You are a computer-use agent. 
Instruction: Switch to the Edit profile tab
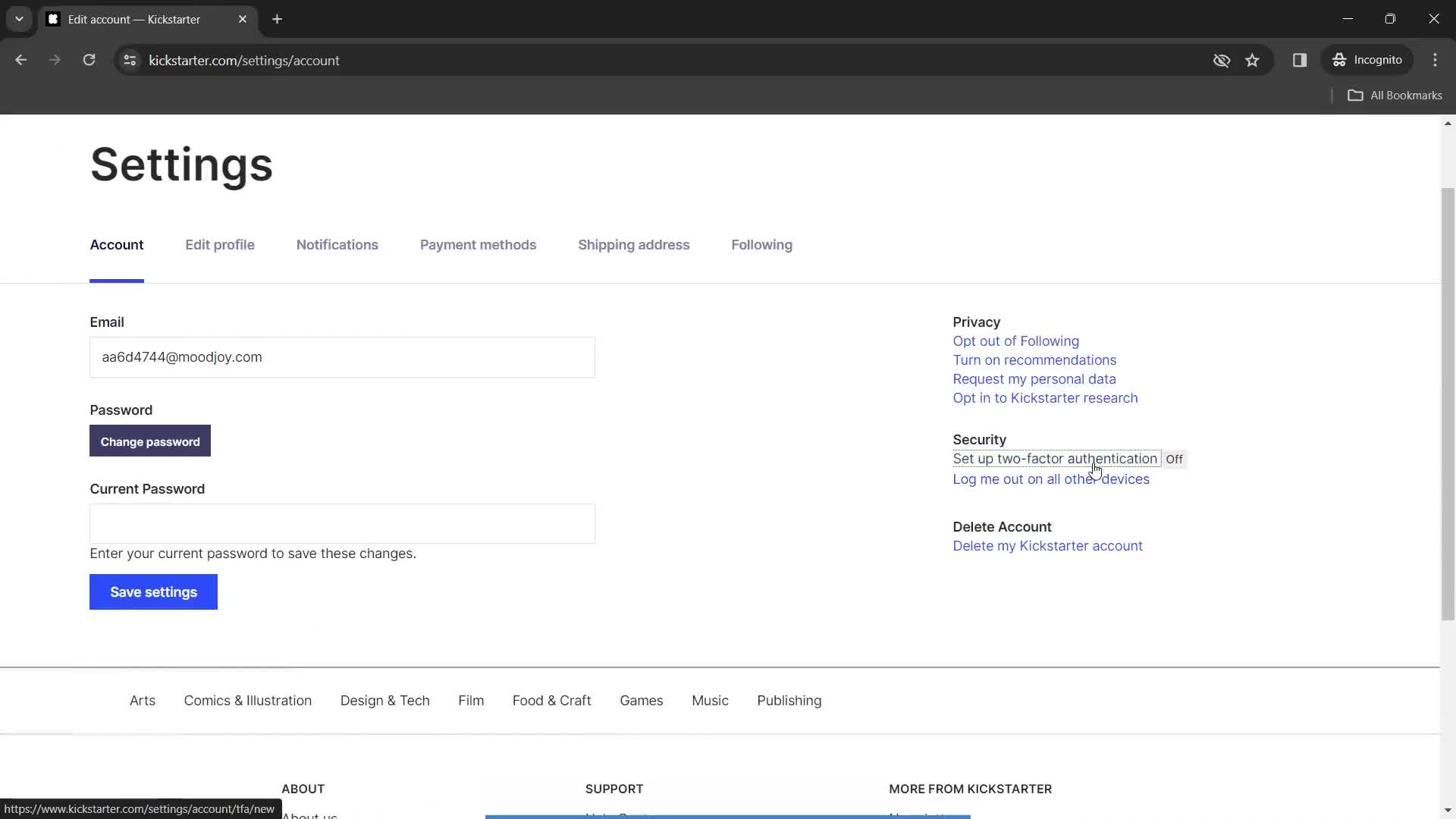220,245
